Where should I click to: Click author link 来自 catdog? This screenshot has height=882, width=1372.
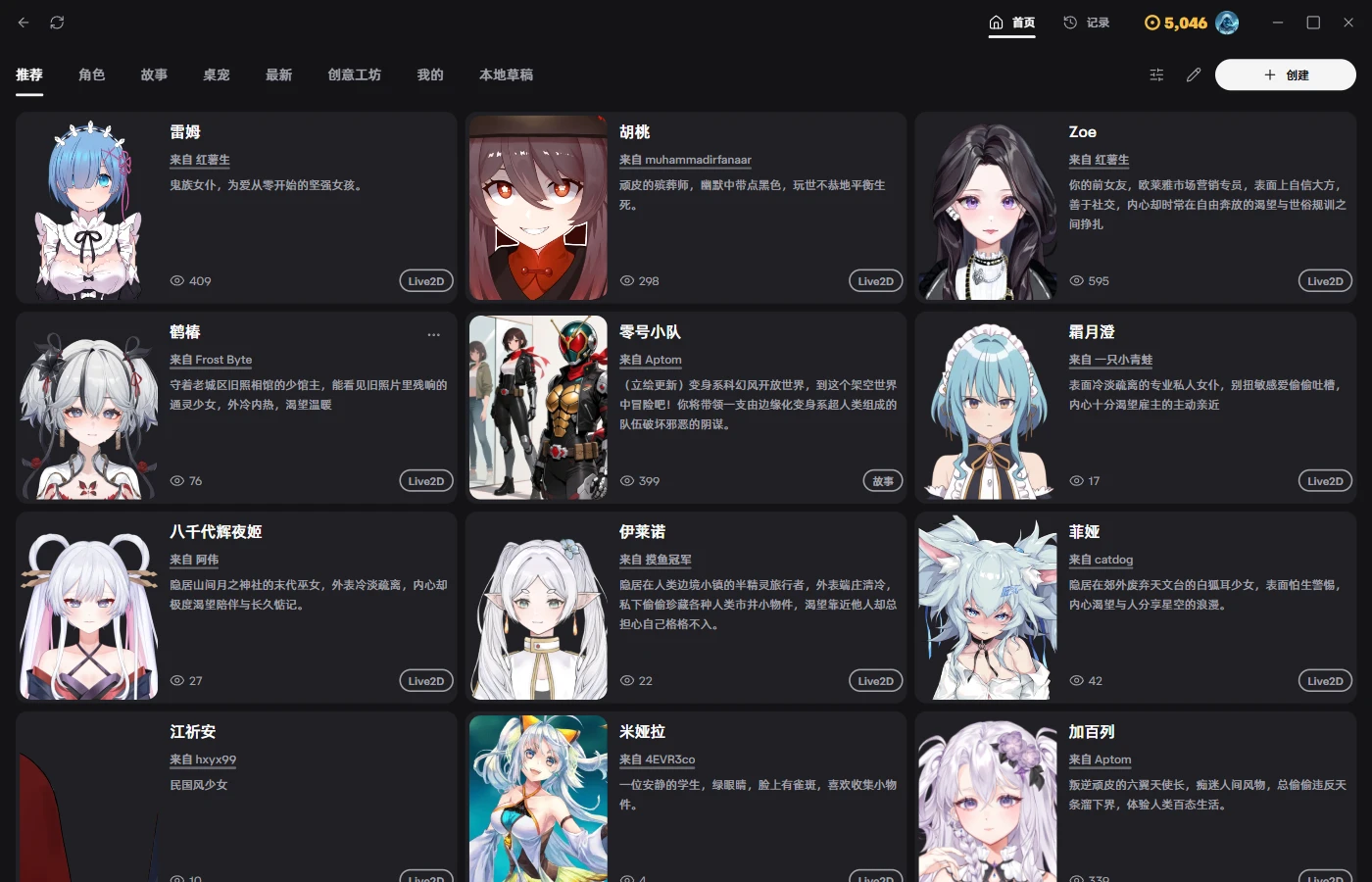(x=1101, y=560)
